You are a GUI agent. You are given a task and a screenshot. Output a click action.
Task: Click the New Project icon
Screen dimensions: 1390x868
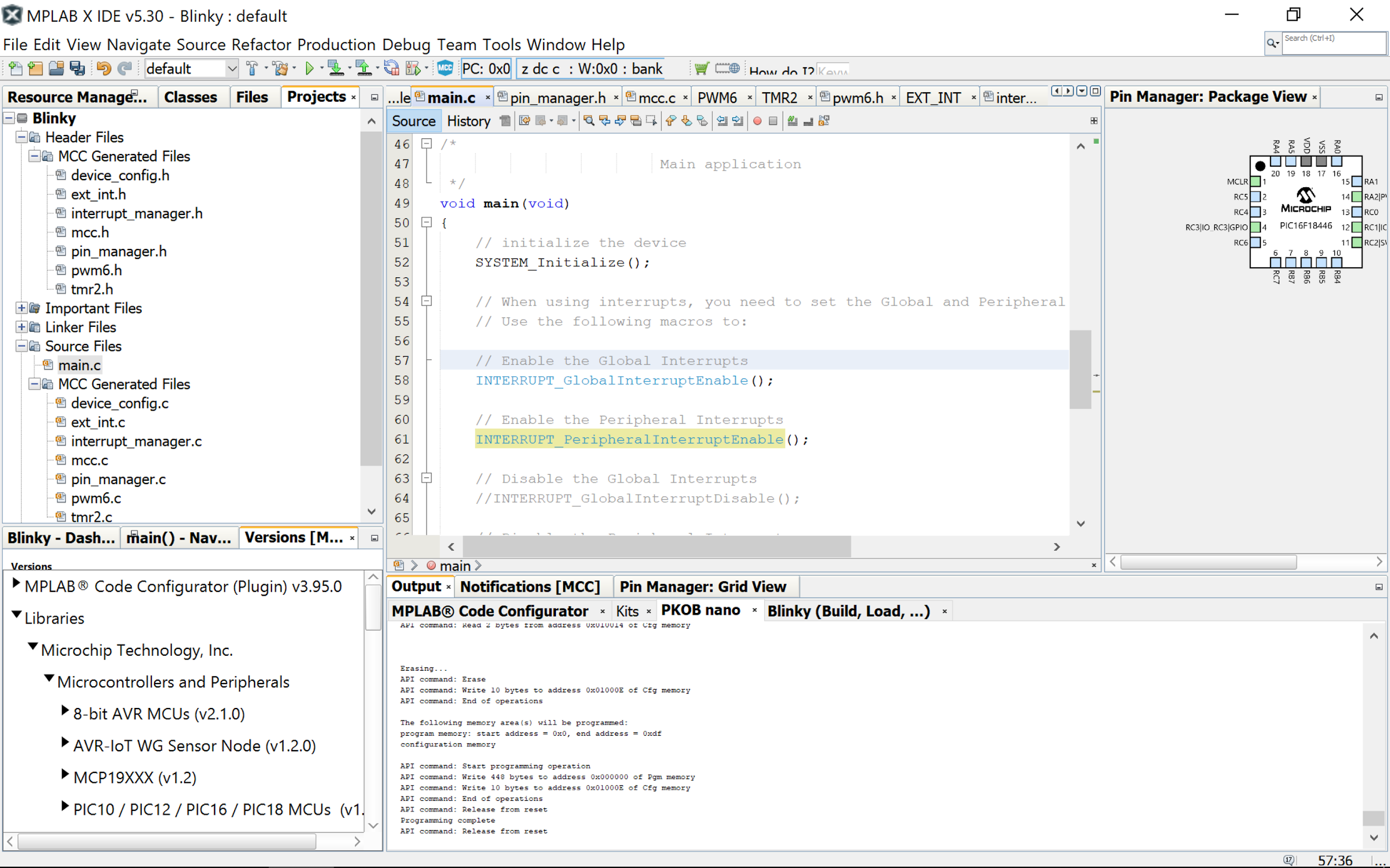point(35,69)
